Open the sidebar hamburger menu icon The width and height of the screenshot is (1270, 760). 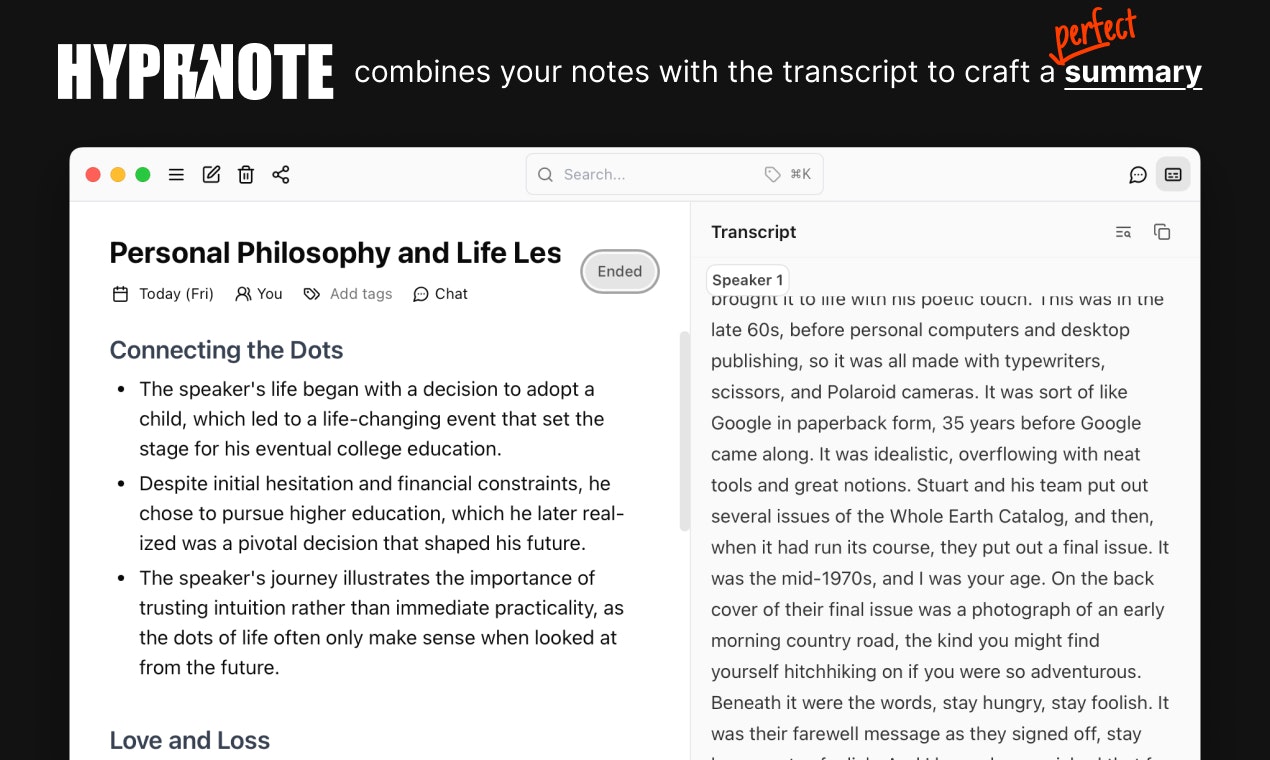point(176,175)
